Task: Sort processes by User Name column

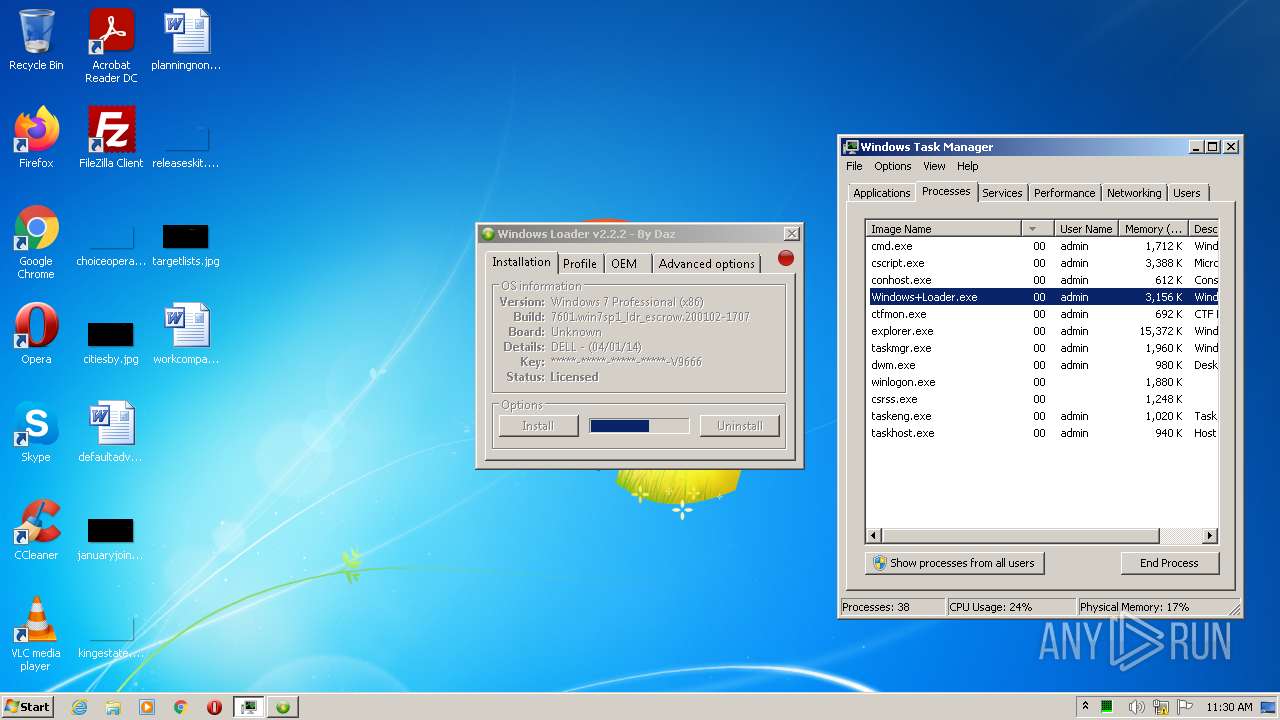Action: tap(1087, 229)
